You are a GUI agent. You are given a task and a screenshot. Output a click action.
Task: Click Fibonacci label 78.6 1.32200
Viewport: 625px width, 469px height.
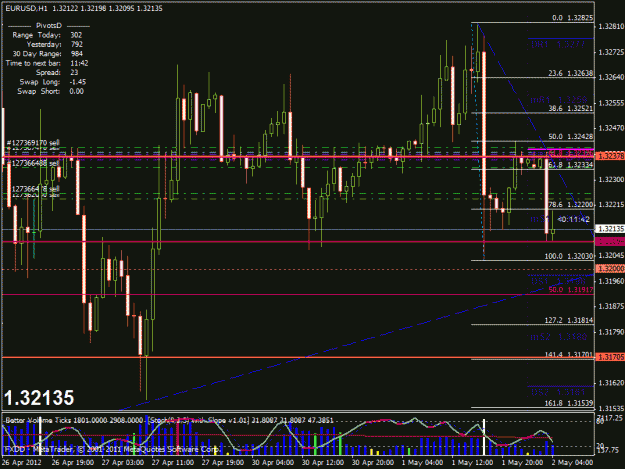pyautogui.click(x=571, y=205)
